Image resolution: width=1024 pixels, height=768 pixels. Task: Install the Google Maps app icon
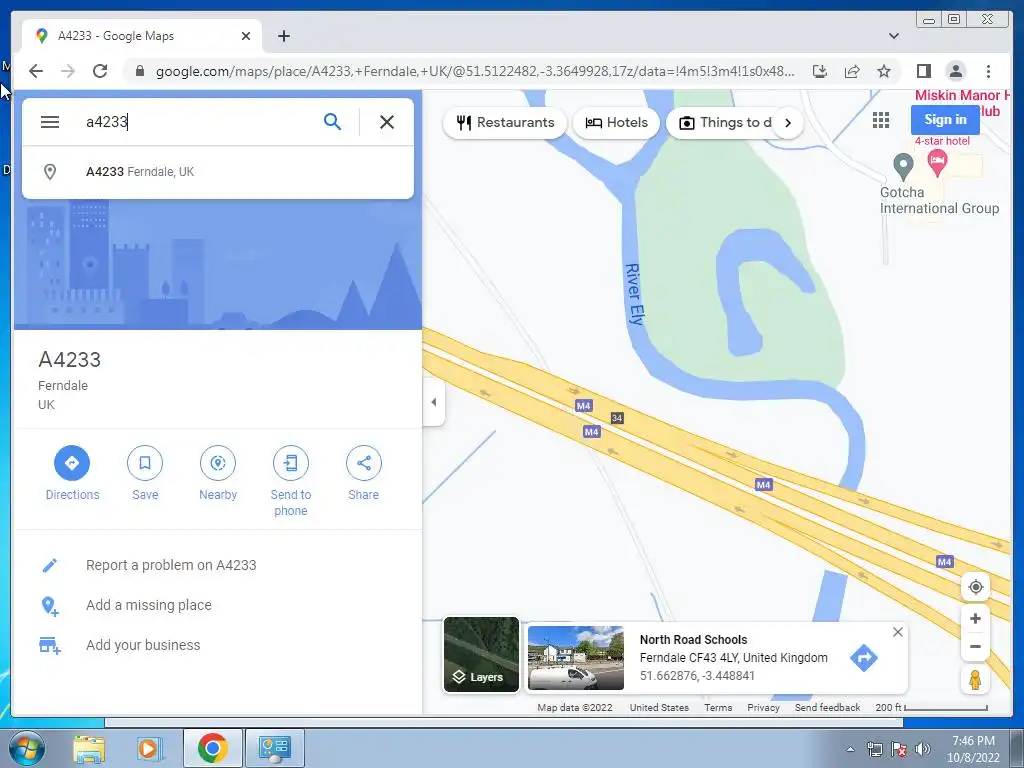pos(820,71)
